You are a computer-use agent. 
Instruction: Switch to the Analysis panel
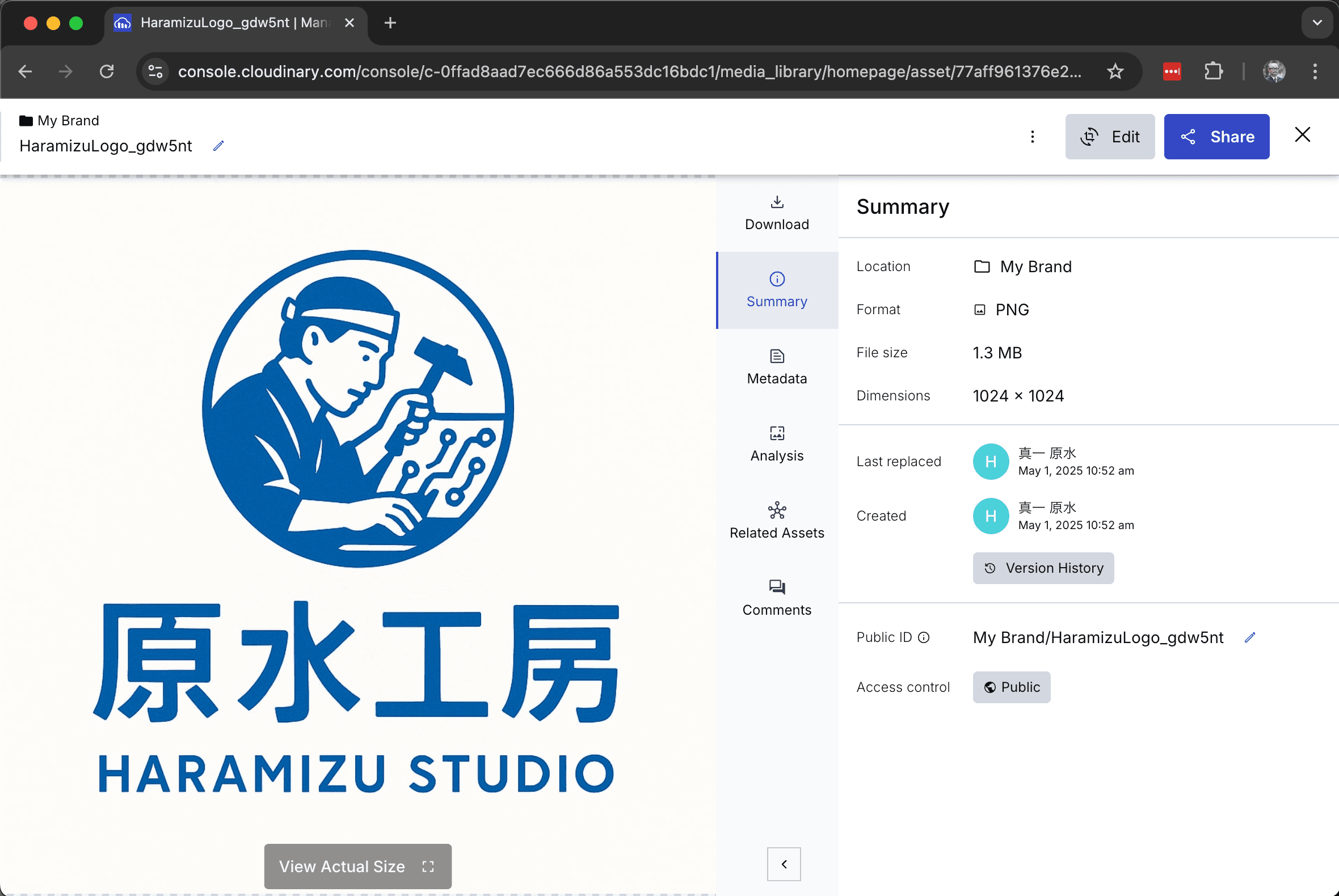tap(776, 443)
